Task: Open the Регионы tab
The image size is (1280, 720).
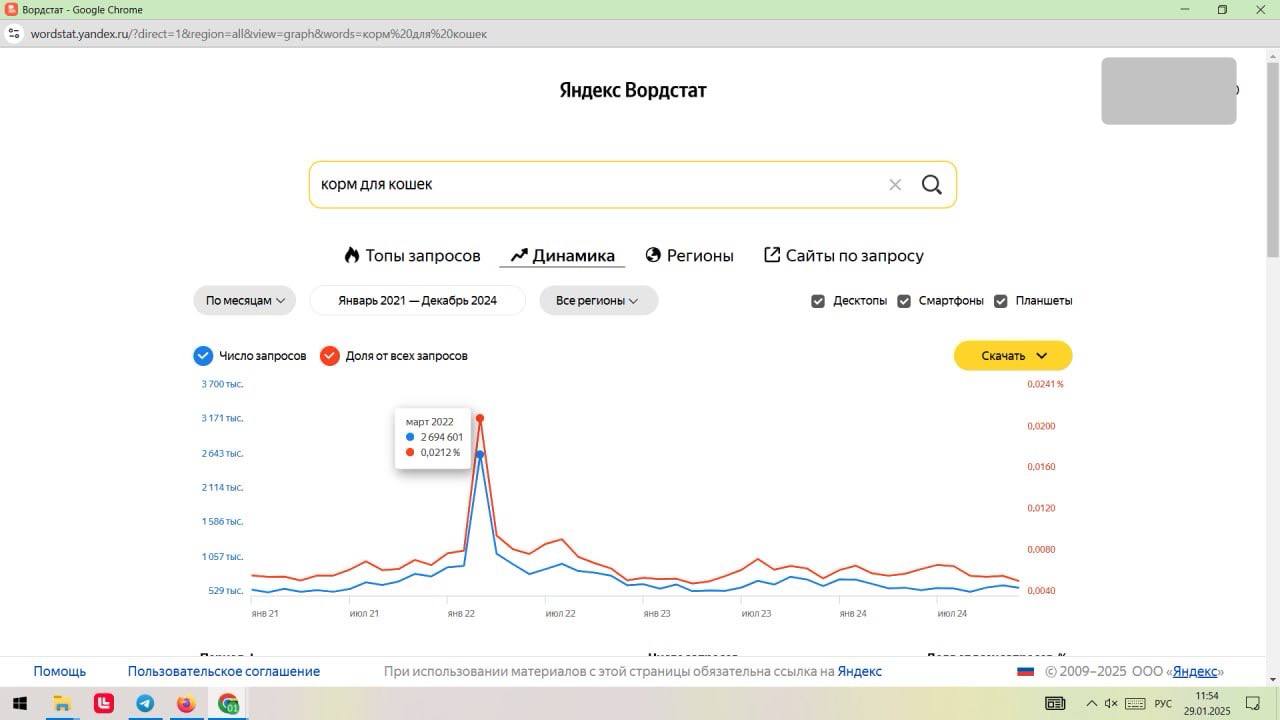Action: coord(690,256)
